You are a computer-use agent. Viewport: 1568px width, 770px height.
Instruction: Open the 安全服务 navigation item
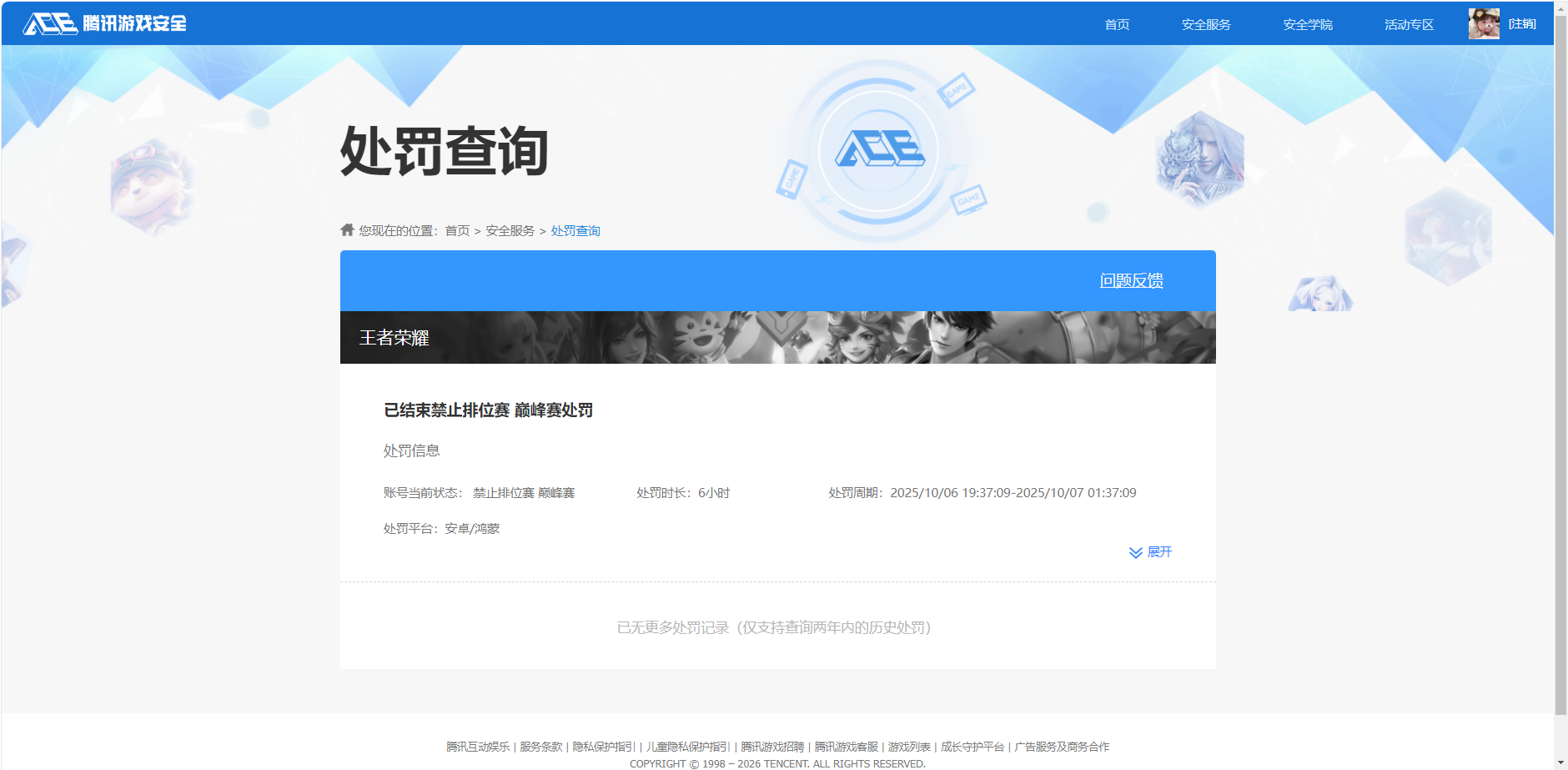click(x=1206, y=24)
